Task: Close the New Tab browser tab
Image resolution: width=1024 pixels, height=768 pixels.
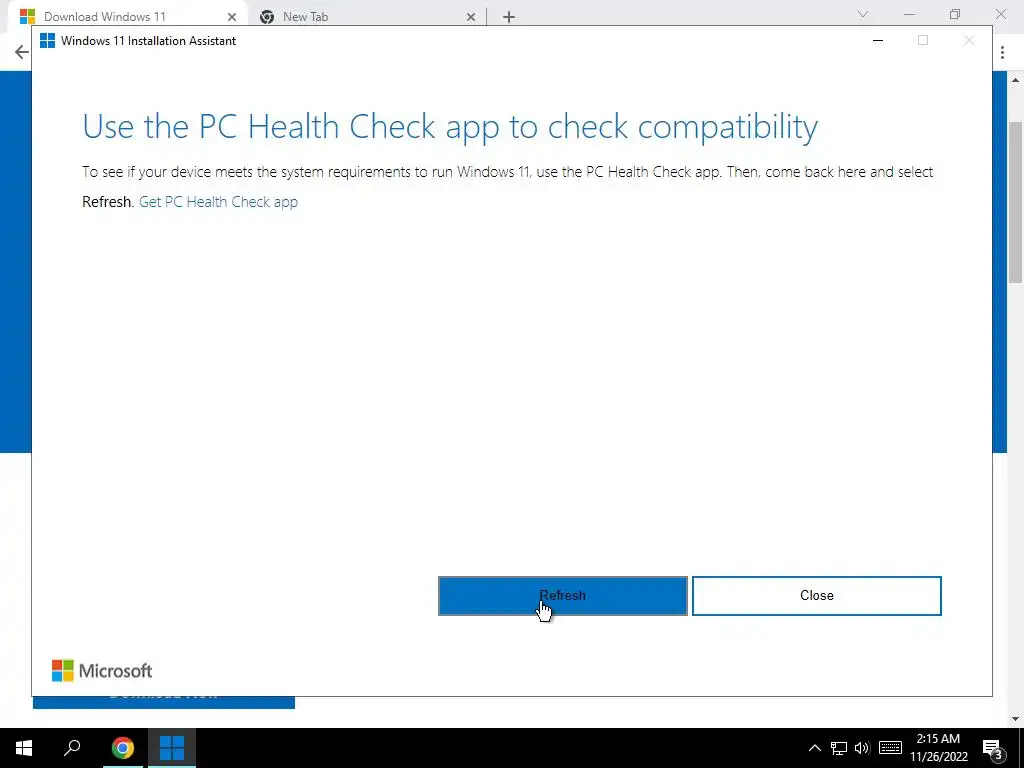Action: pyautogui.click(x=471, y=17)
